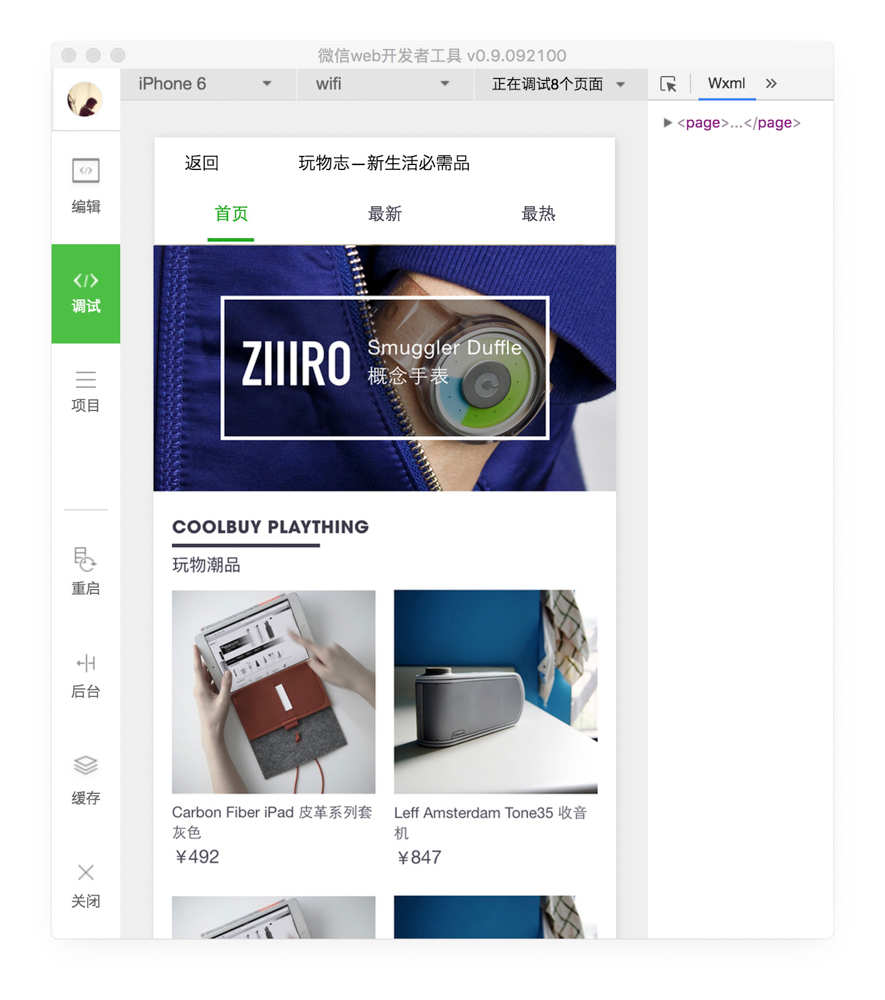This screenshot has height=1000, width=885.
Task: Expand the page node in the Wxml tree
Action: click(x=668, y=123)
